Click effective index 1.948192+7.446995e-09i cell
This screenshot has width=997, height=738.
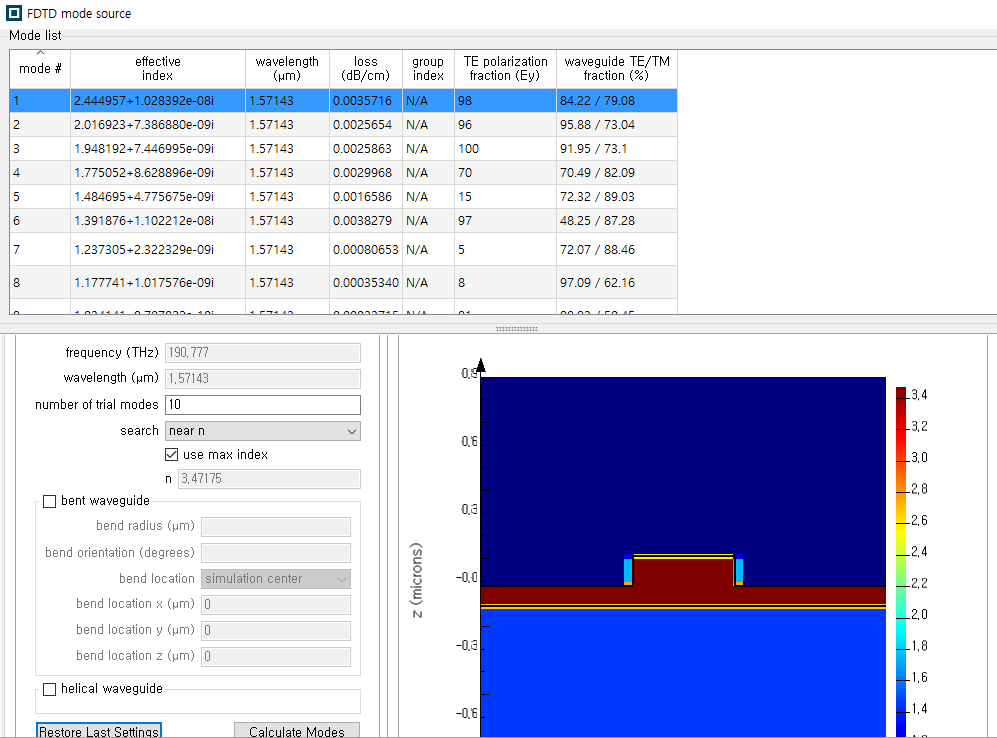click(x=158, y=149)
